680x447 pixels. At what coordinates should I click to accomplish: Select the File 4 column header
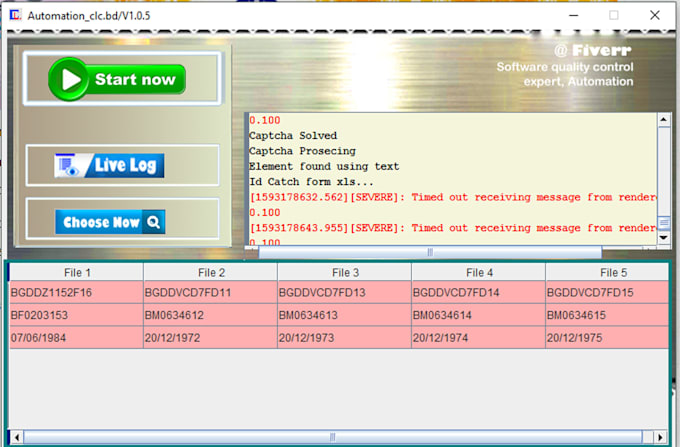(479, 272)
